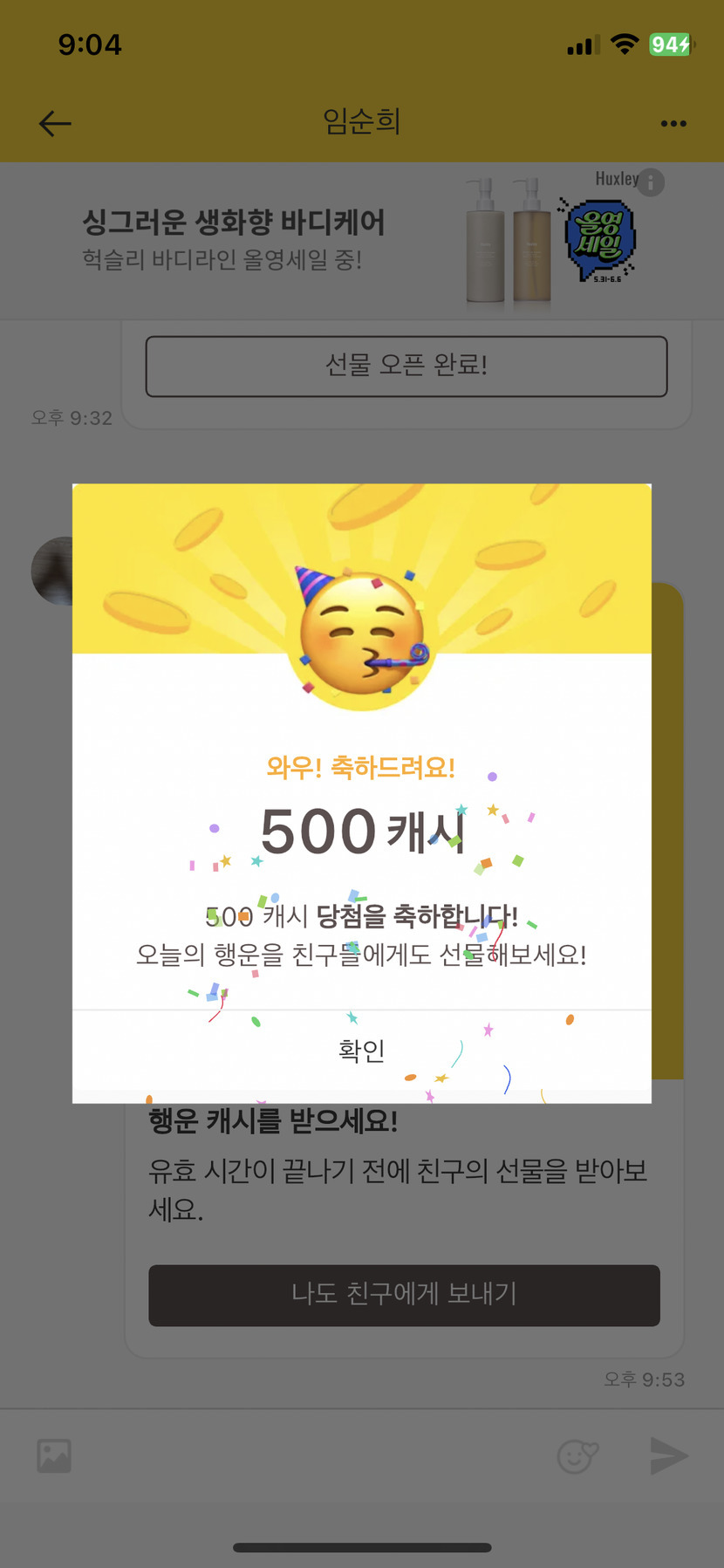Image resolution: width=724 pixels, height=1568 pixels.
Task: Tap the 나도 친구에게 보내기 button
Action: click(x=404, y=1295)
